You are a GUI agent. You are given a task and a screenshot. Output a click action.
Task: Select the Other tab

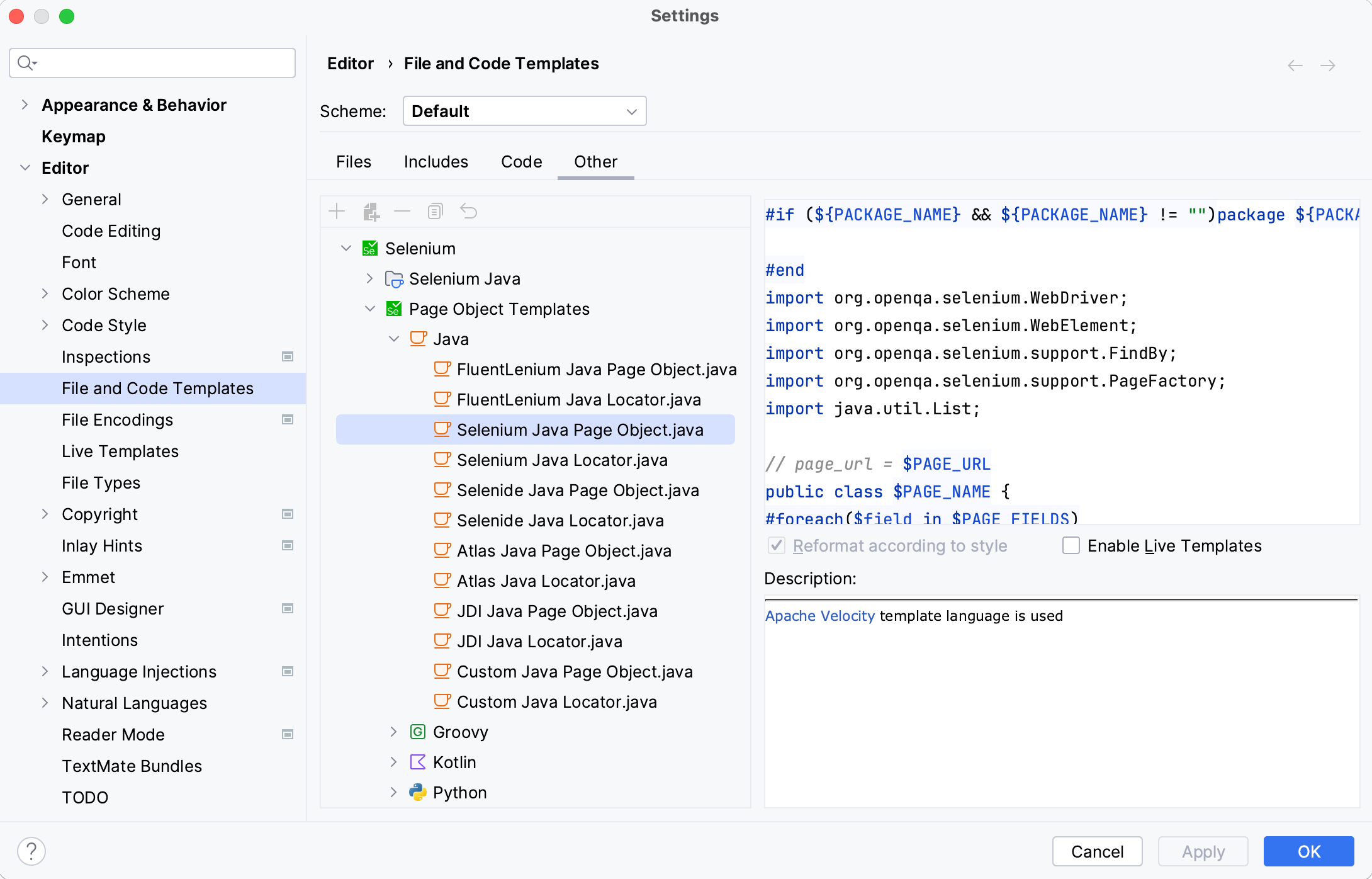[x=596, y=161]
